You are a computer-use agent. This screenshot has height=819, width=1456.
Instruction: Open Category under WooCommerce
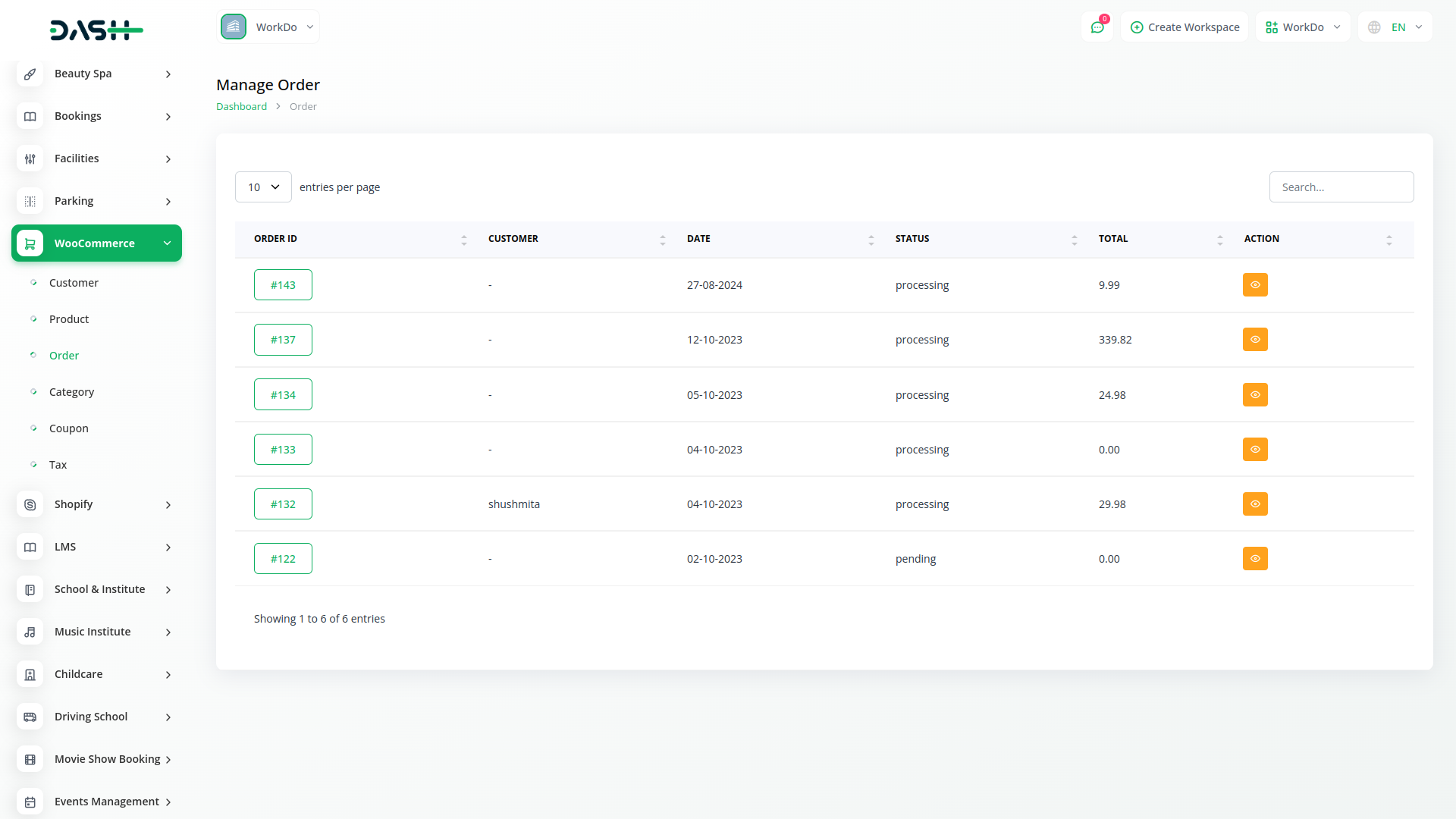pos(71,392)
